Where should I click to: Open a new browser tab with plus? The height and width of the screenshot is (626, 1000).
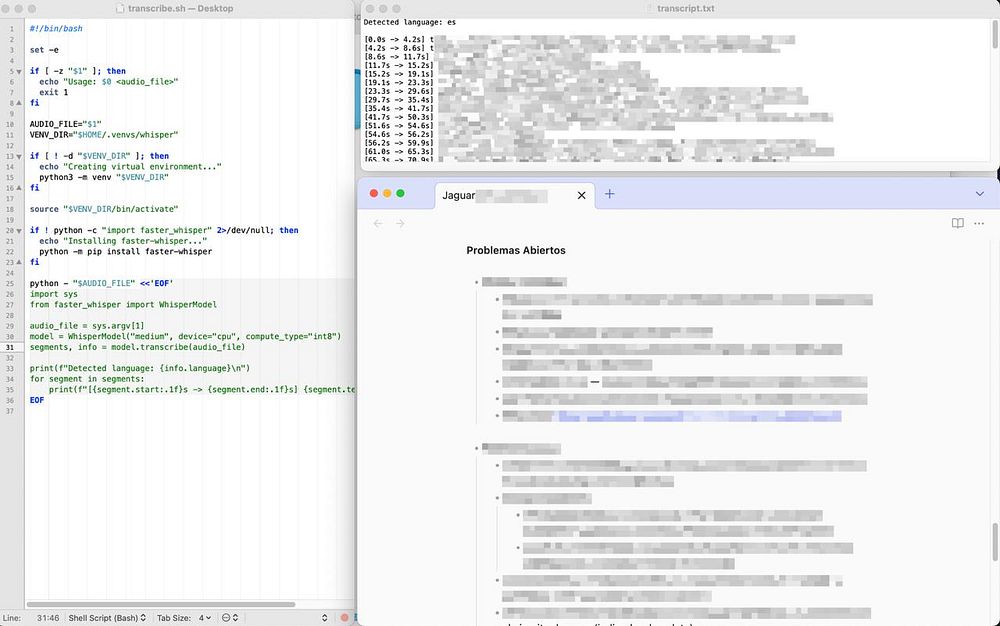pos(609,194)
